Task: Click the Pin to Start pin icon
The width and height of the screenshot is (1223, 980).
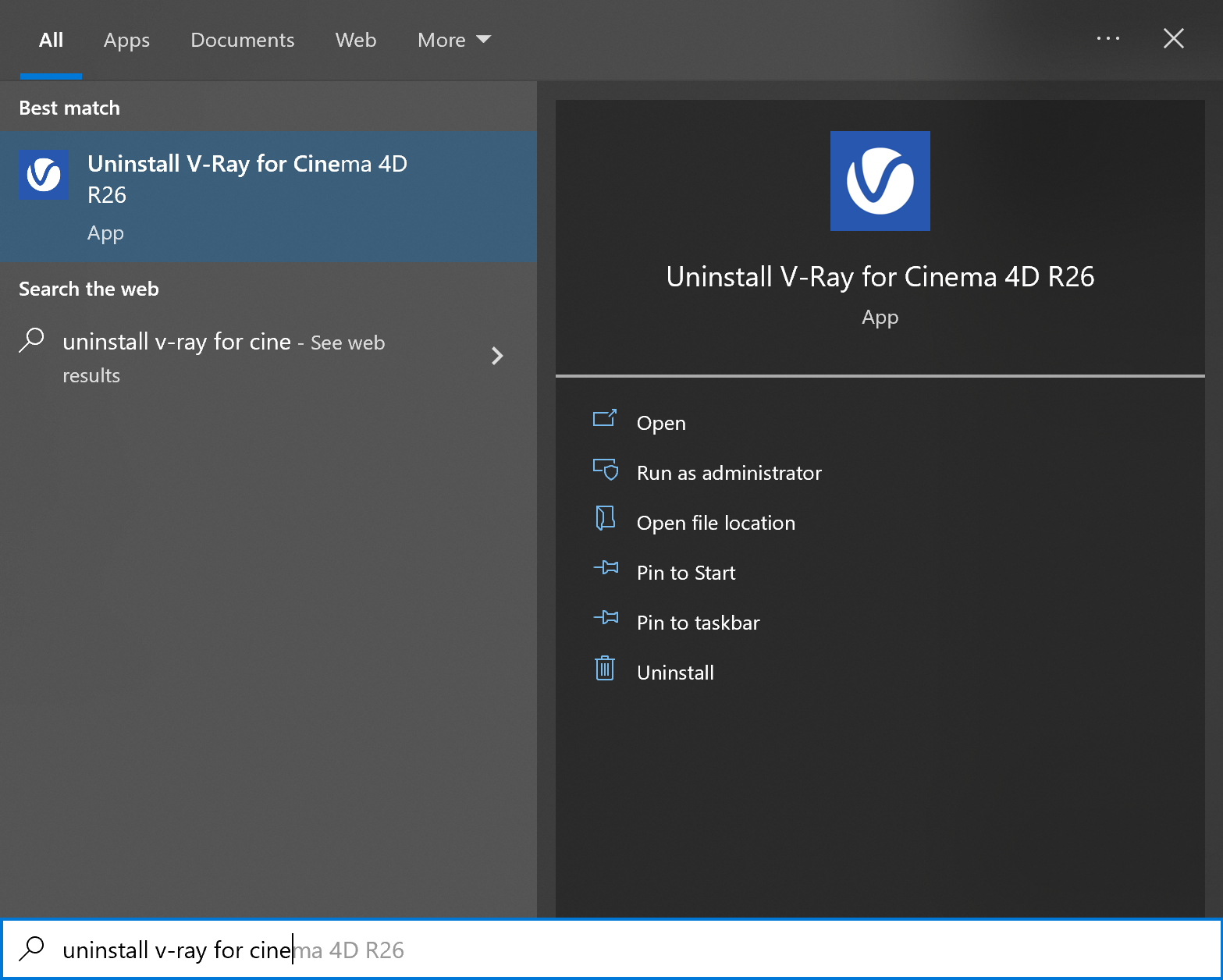Action: tap(605, 568)
